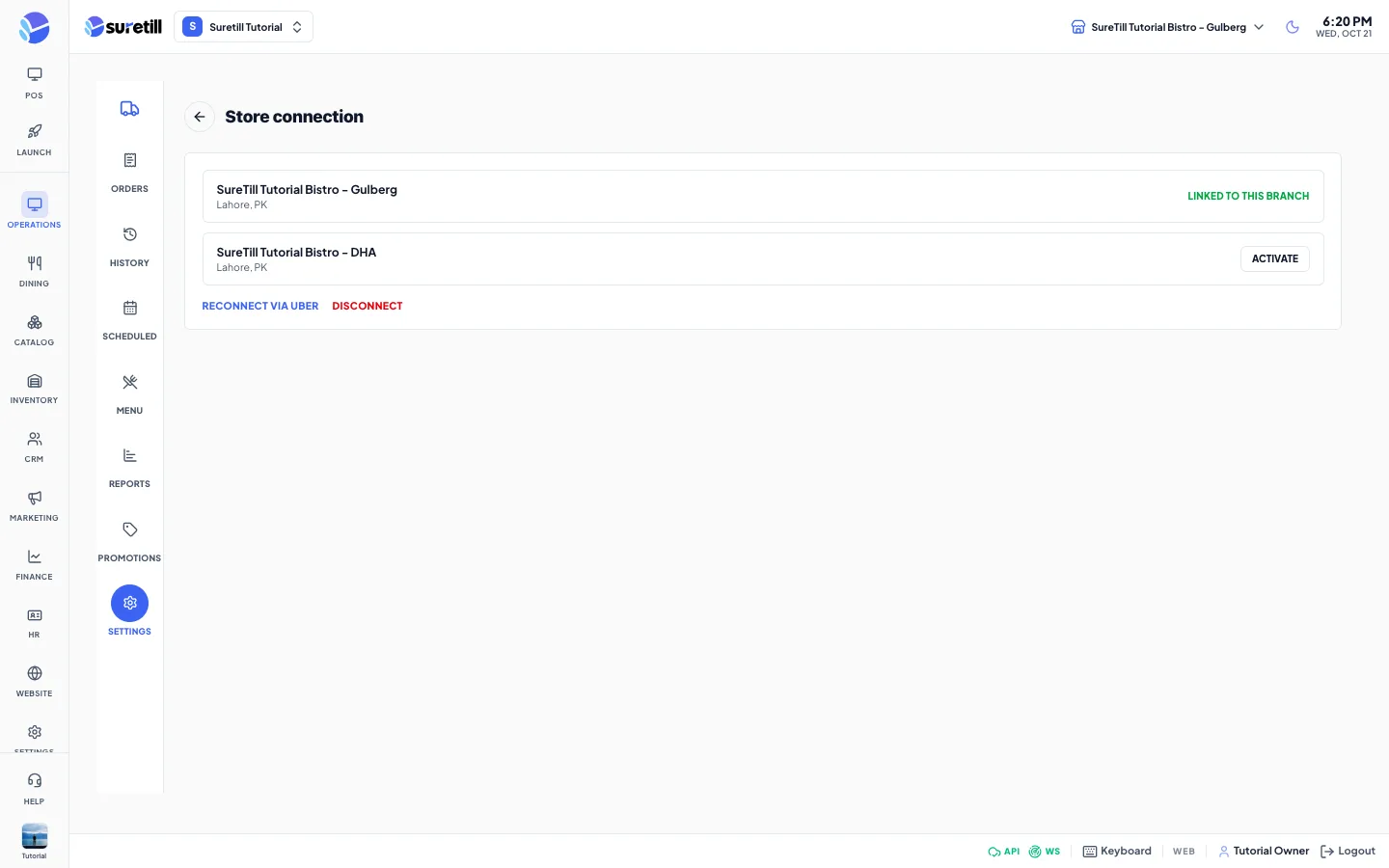1389x868 pixels.
Task: Go to the Dining section
Action: [x=34, y=271]
